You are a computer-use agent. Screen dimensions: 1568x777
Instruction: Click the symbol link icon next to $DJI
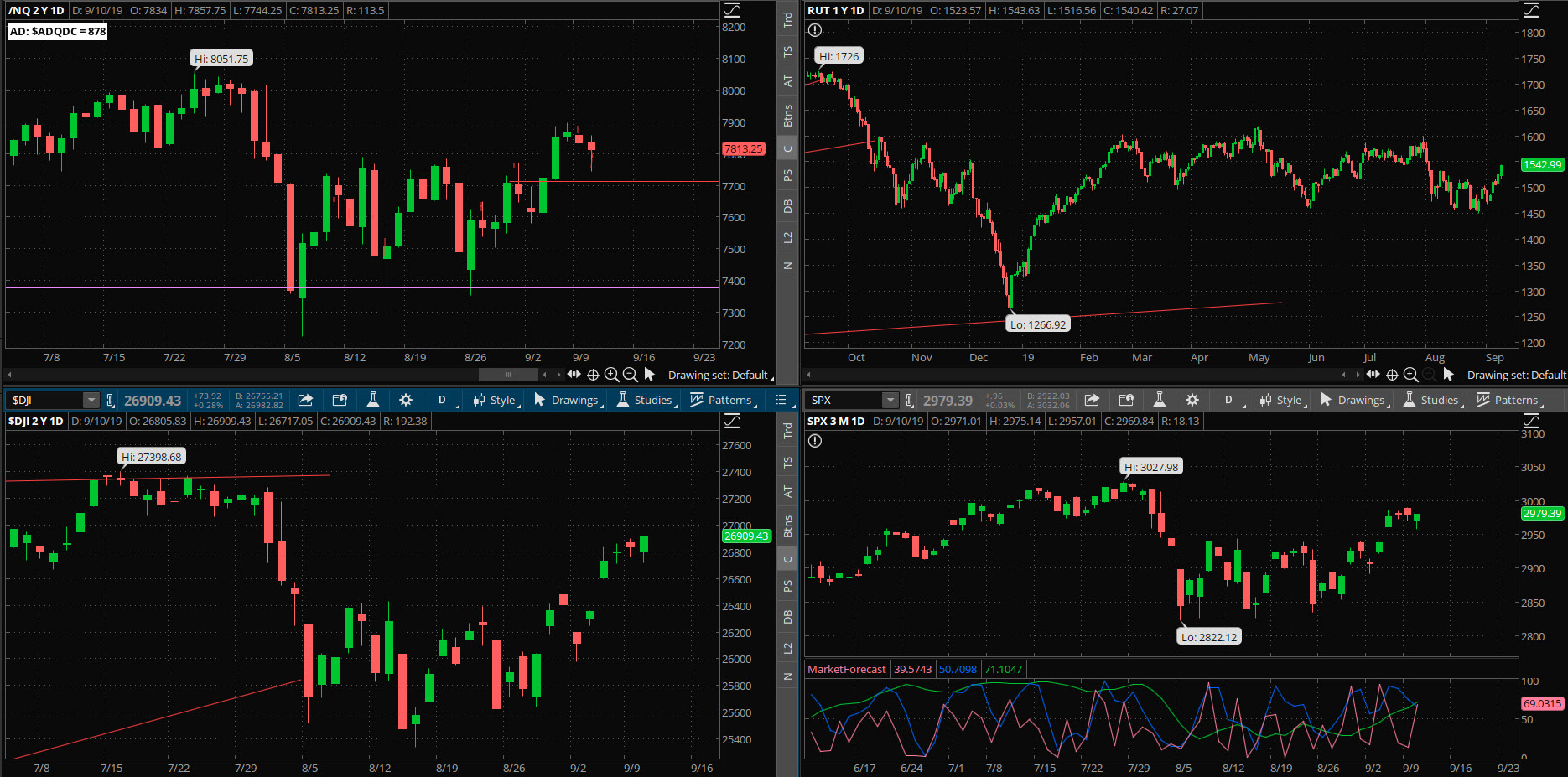pyautogui.click(x=110, y=400)
